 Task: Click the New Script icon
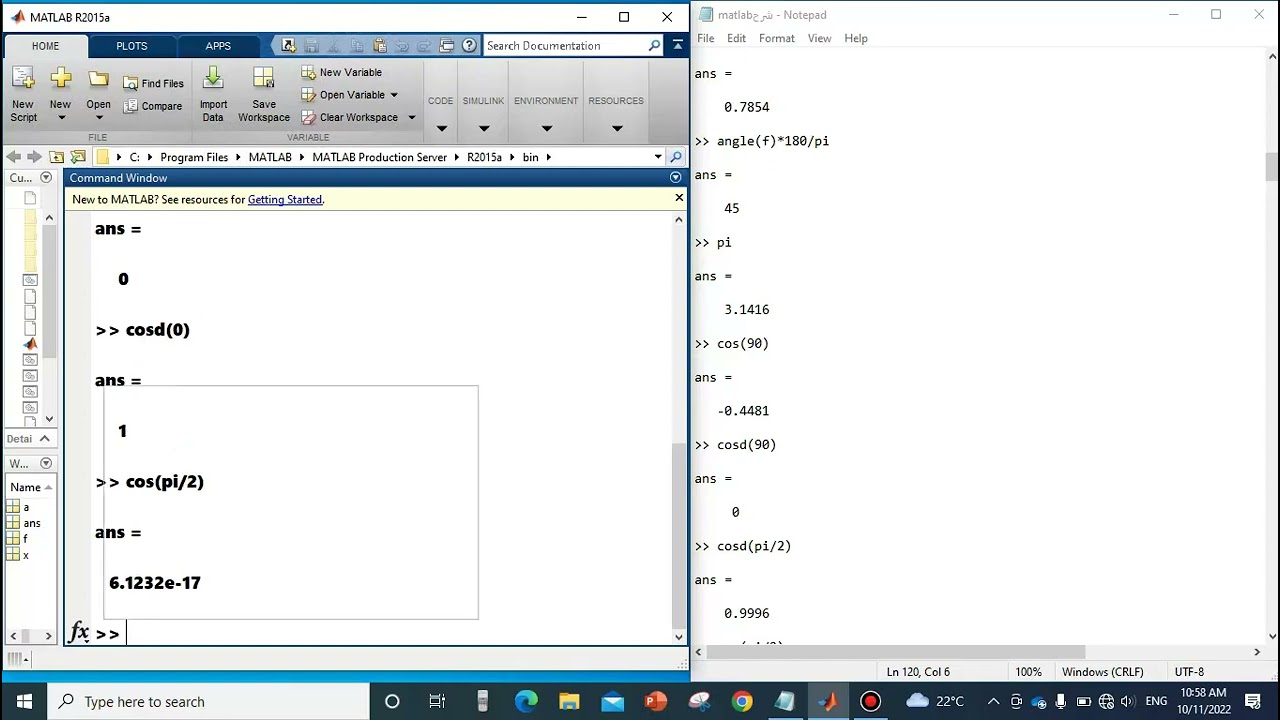tap(23, 79)
